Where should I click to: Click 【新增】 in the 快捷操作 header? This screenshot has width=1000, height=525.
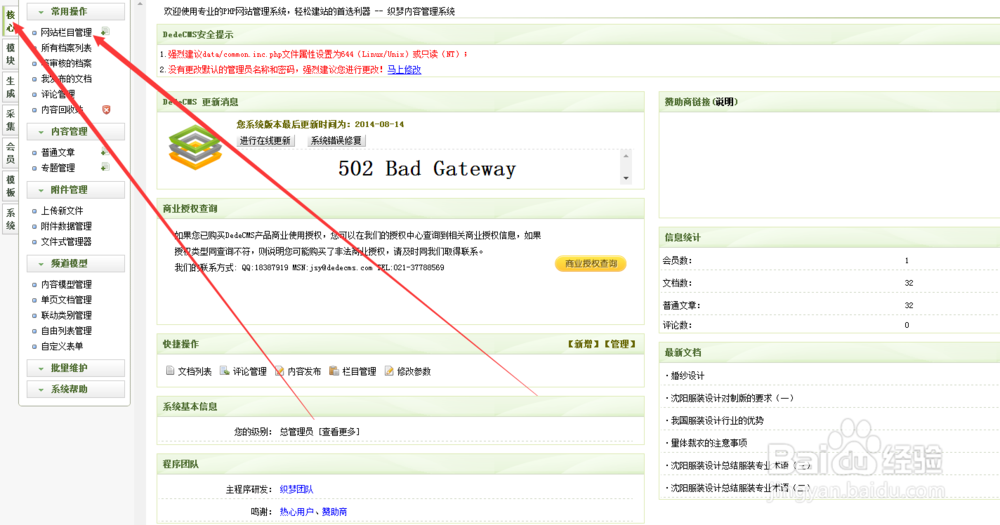583,344
